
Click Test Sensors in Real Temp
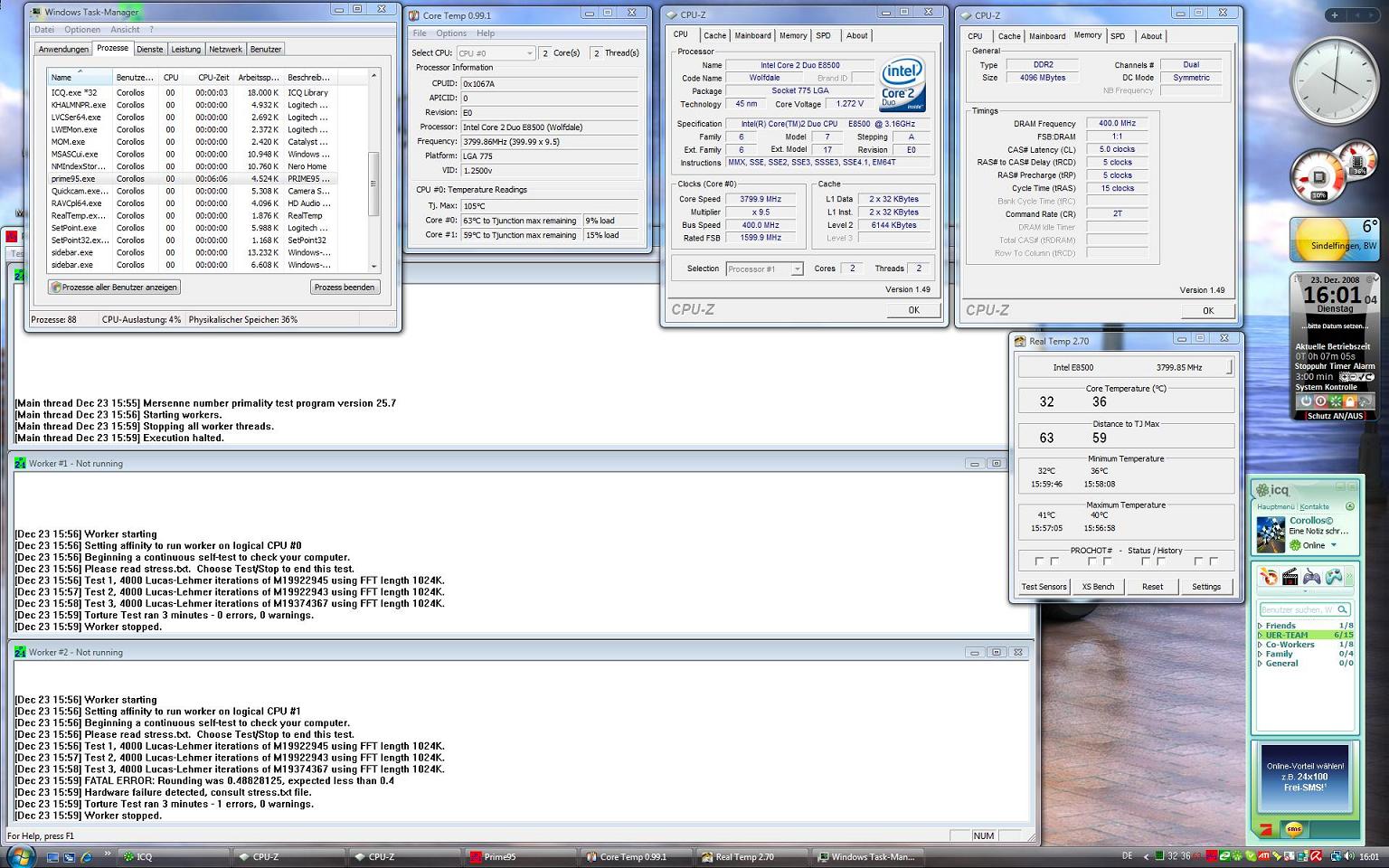pyautogui.click(x=1044, y=587)
